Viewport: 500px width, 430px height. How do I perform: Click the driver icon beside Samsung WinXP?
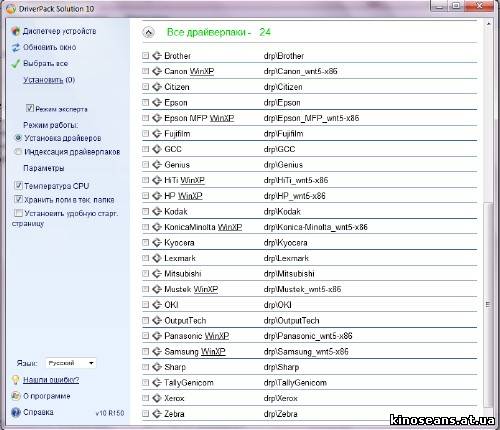pyautogui.click(x=157, y=351)
